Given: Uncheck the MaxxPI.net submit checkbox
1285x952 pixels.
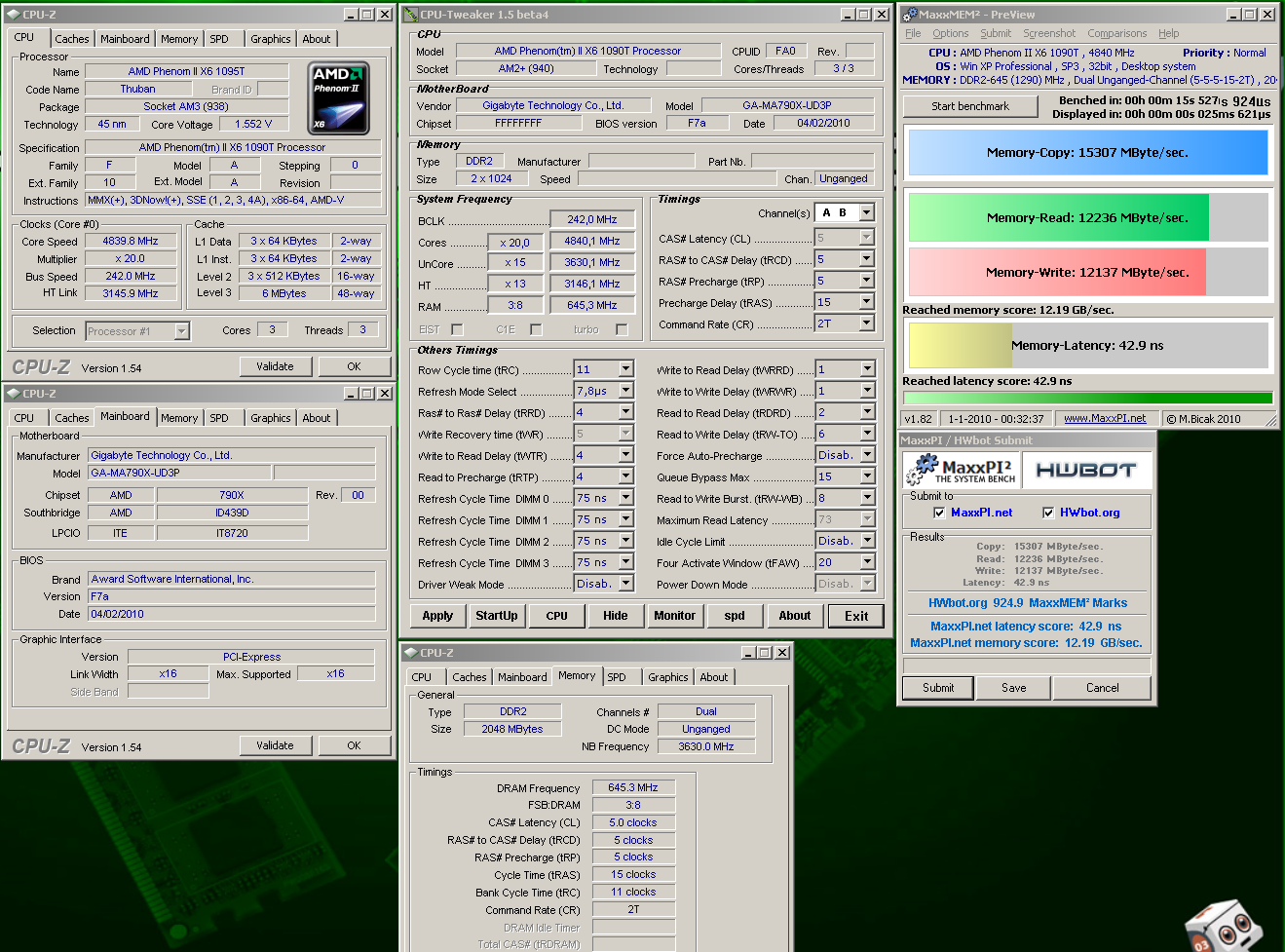Looking at the screenshot, I should pos(939,513).
